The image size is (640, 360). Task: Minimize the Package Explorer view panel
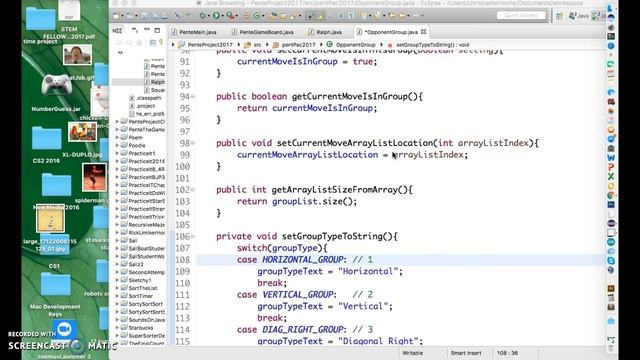147,30
